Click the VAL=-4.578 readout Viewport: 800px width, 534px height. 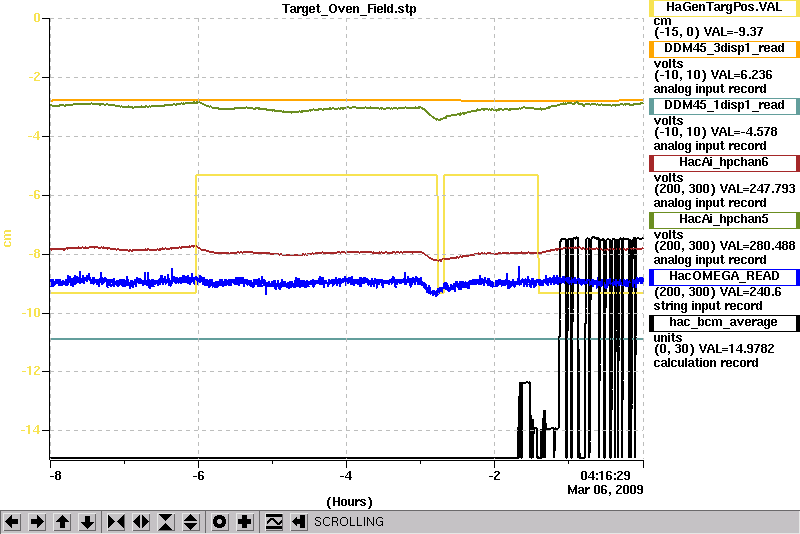[744, 132]
